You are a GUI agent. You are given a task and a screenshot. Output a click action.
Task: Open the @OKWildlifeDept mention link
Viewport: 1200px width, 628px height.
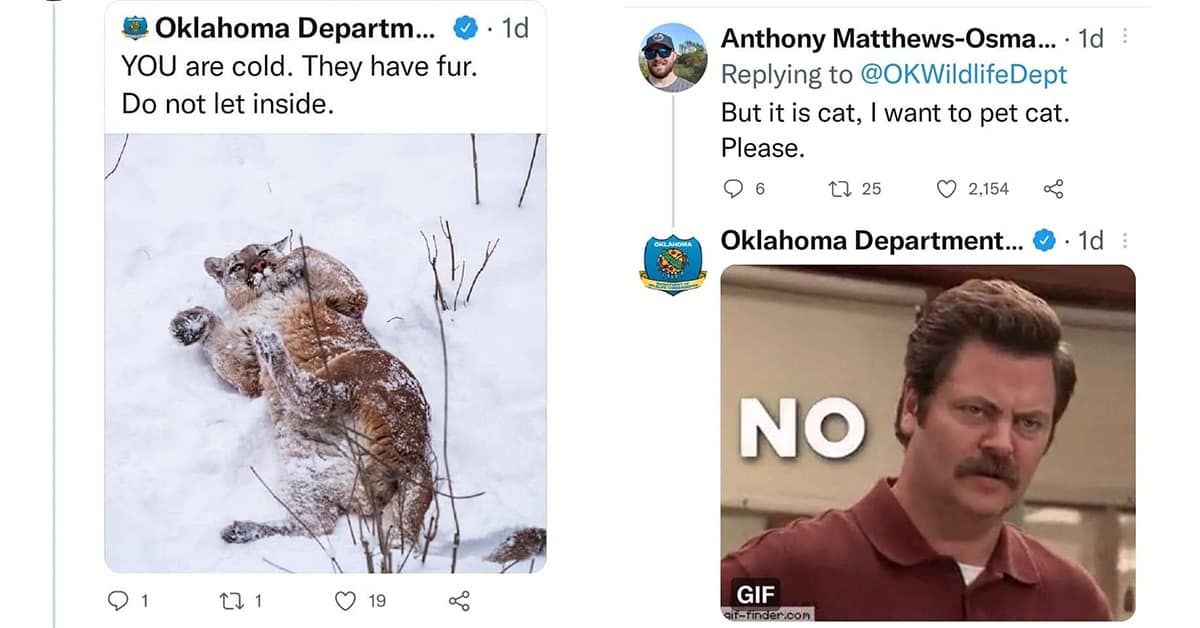point(960,74)
